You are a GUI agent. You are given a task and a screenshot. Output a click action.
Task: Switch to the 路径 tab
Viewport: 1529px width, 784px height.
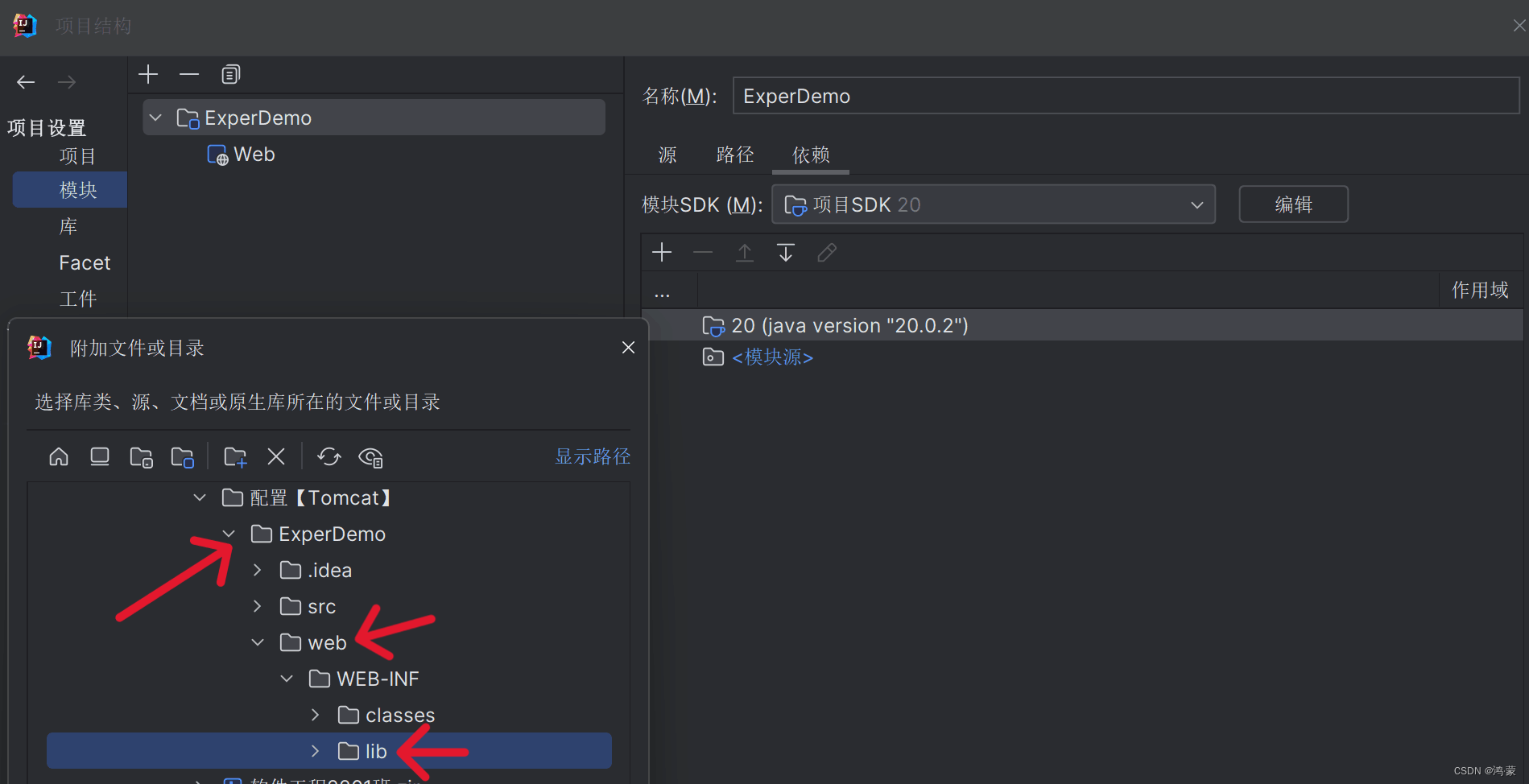[735, 155]
